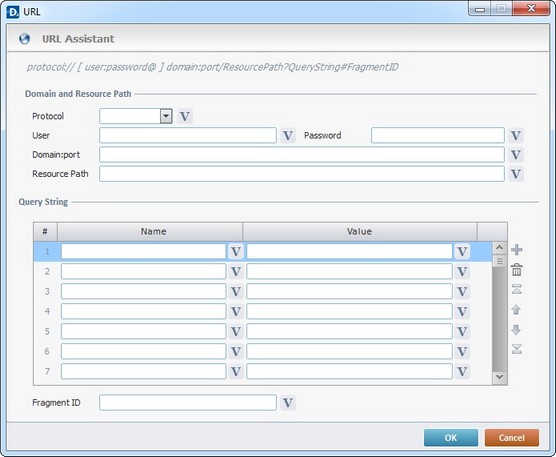Move selected query row down one
The width and height of the screenshot is (556, 457).
(516, 330)
